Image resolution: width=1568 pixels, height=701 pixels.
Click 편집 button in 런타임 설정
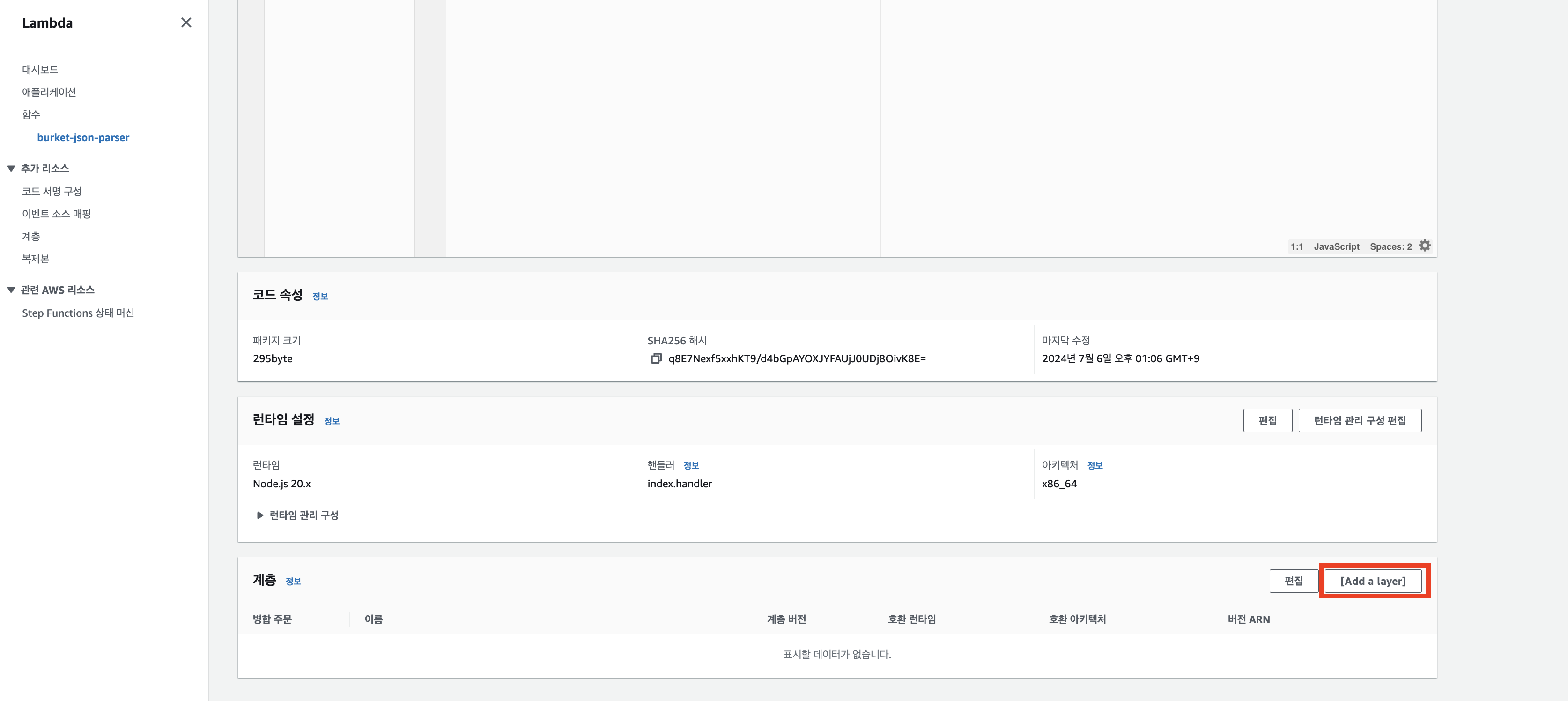1267,420
